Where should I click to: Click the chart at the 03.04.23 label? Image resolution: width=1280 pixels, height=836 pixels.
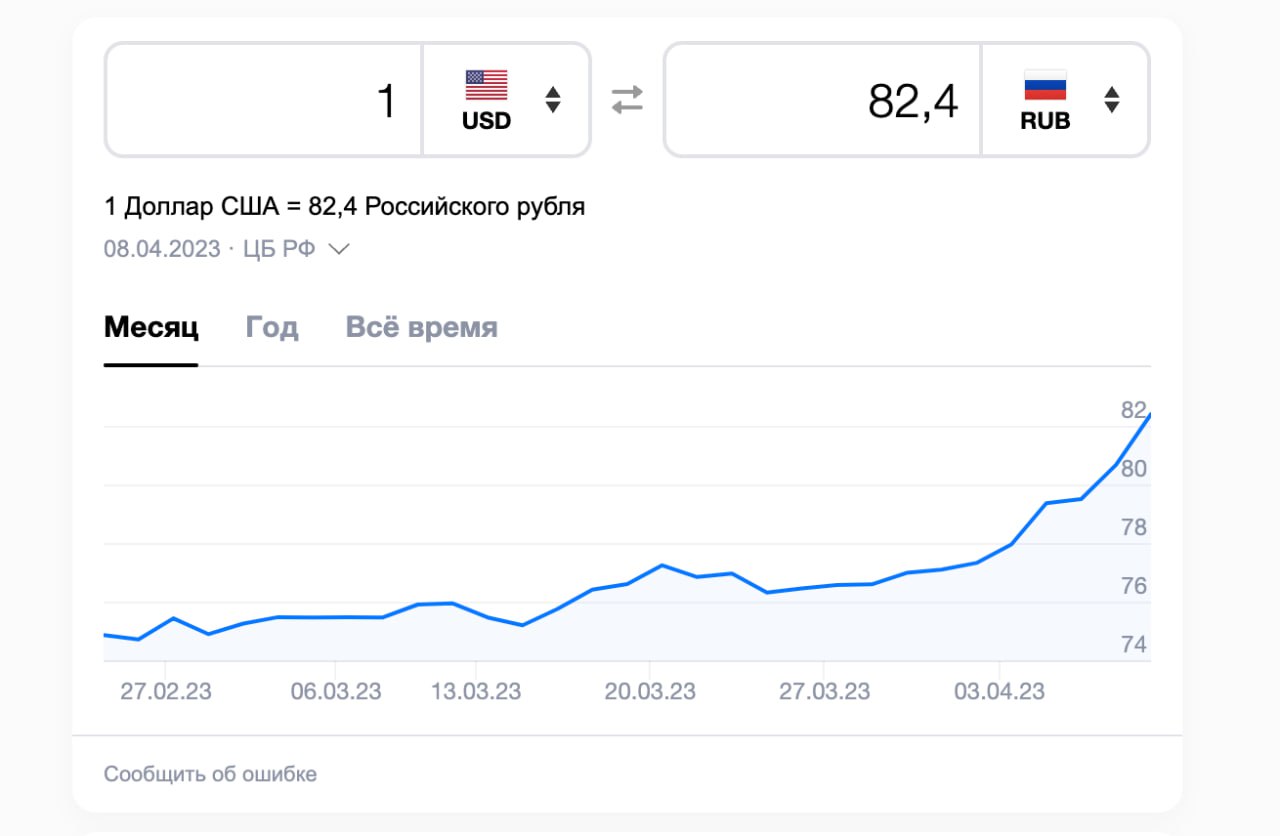[x=999, y=691]
